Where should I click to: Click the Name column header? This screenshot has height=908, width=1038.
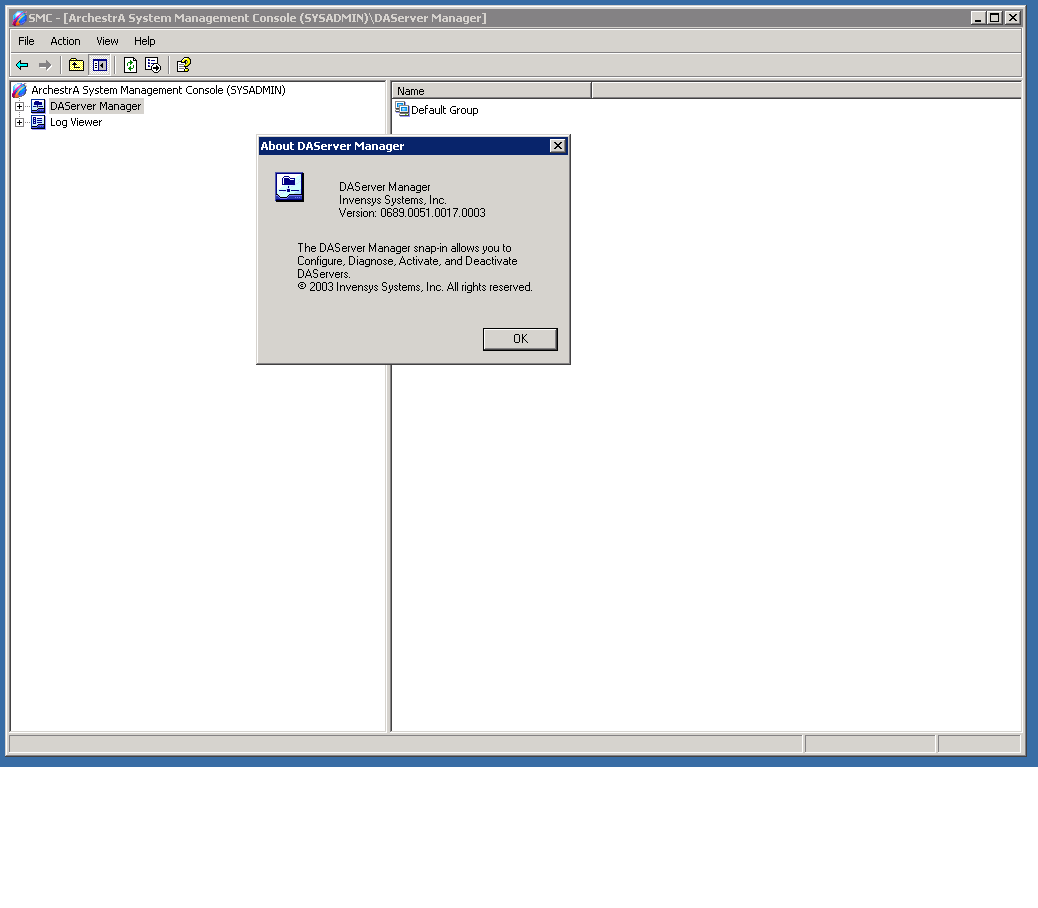[x=491, y=90]
